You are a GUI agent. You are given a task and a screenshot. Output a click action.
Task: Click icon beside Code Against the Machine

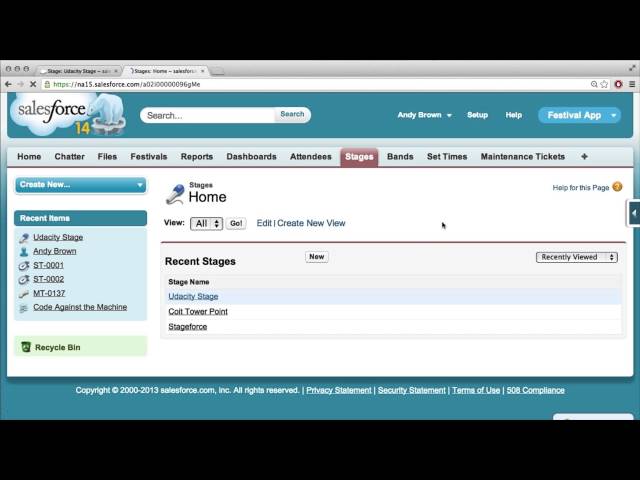pyautogui.click(x=24, y=308)
